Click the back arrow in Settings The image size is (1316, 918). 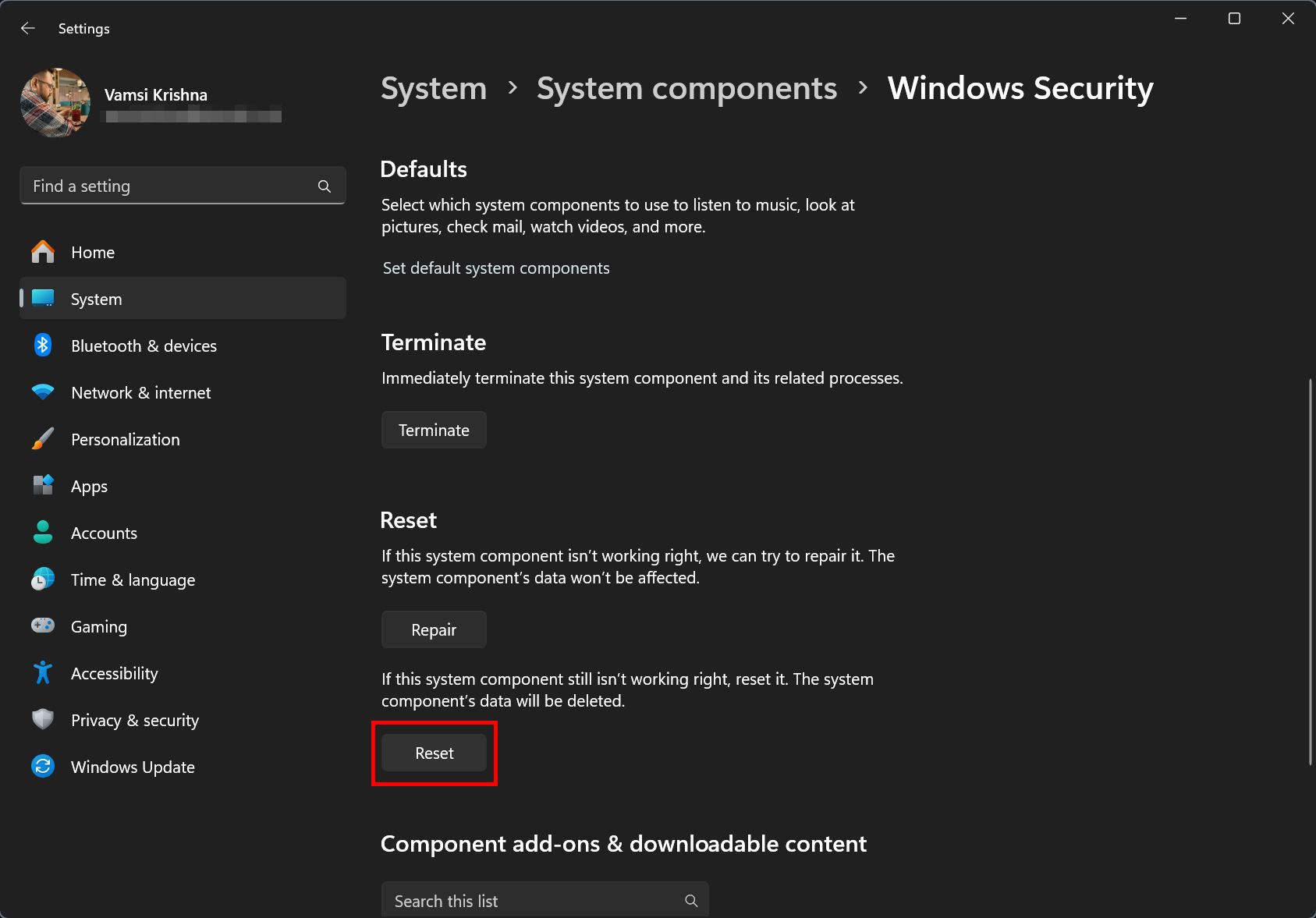(28, 28)
